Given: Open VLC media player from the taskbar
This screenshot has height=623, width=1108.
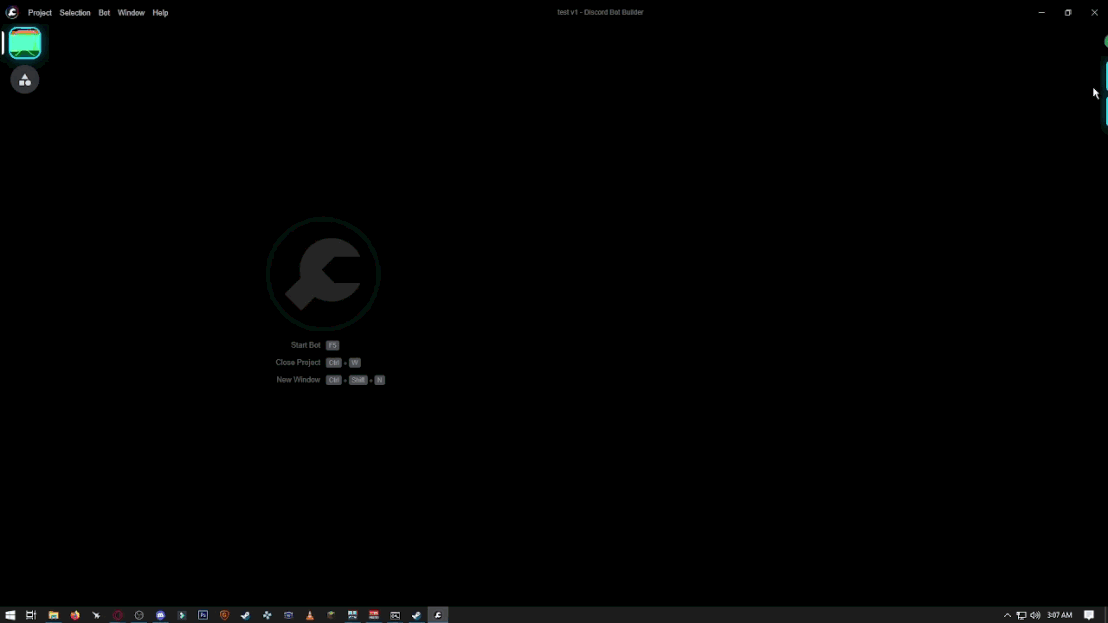Looking at the screenshot, I should coord(310,615).
